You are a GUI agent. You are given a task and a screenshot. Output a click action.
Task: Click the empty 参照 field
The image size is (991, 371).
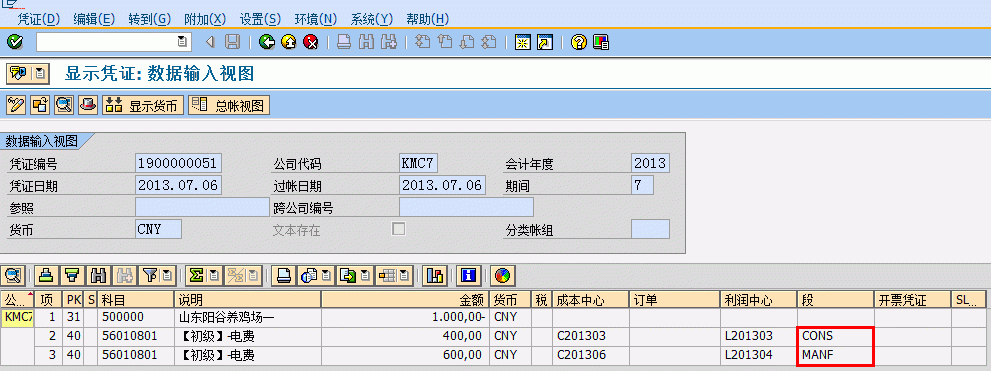pos(202,207)
